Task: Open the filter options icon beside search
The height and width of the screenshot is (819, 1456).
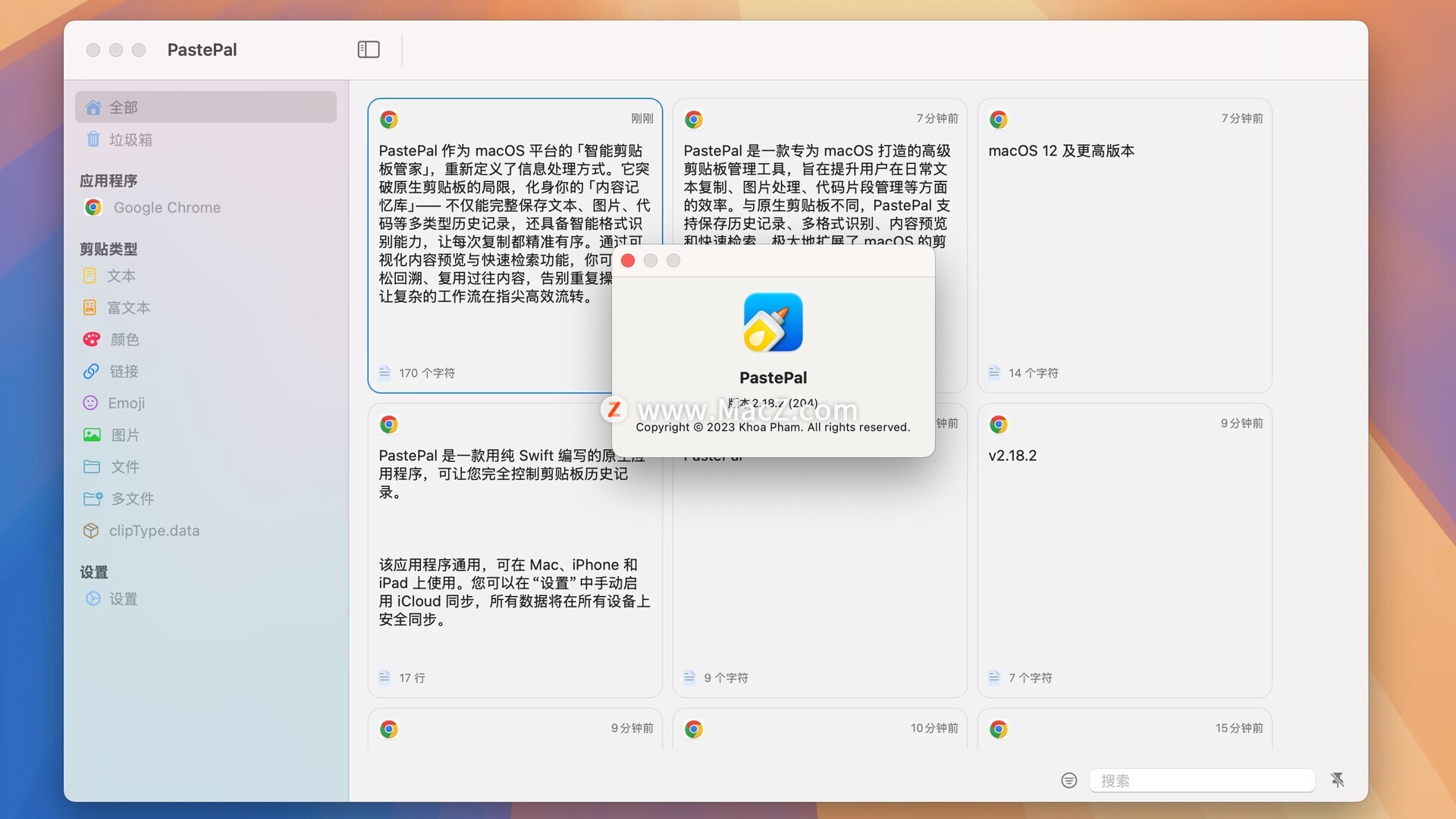Action: pyautogui.click(x=1069, y=780)
